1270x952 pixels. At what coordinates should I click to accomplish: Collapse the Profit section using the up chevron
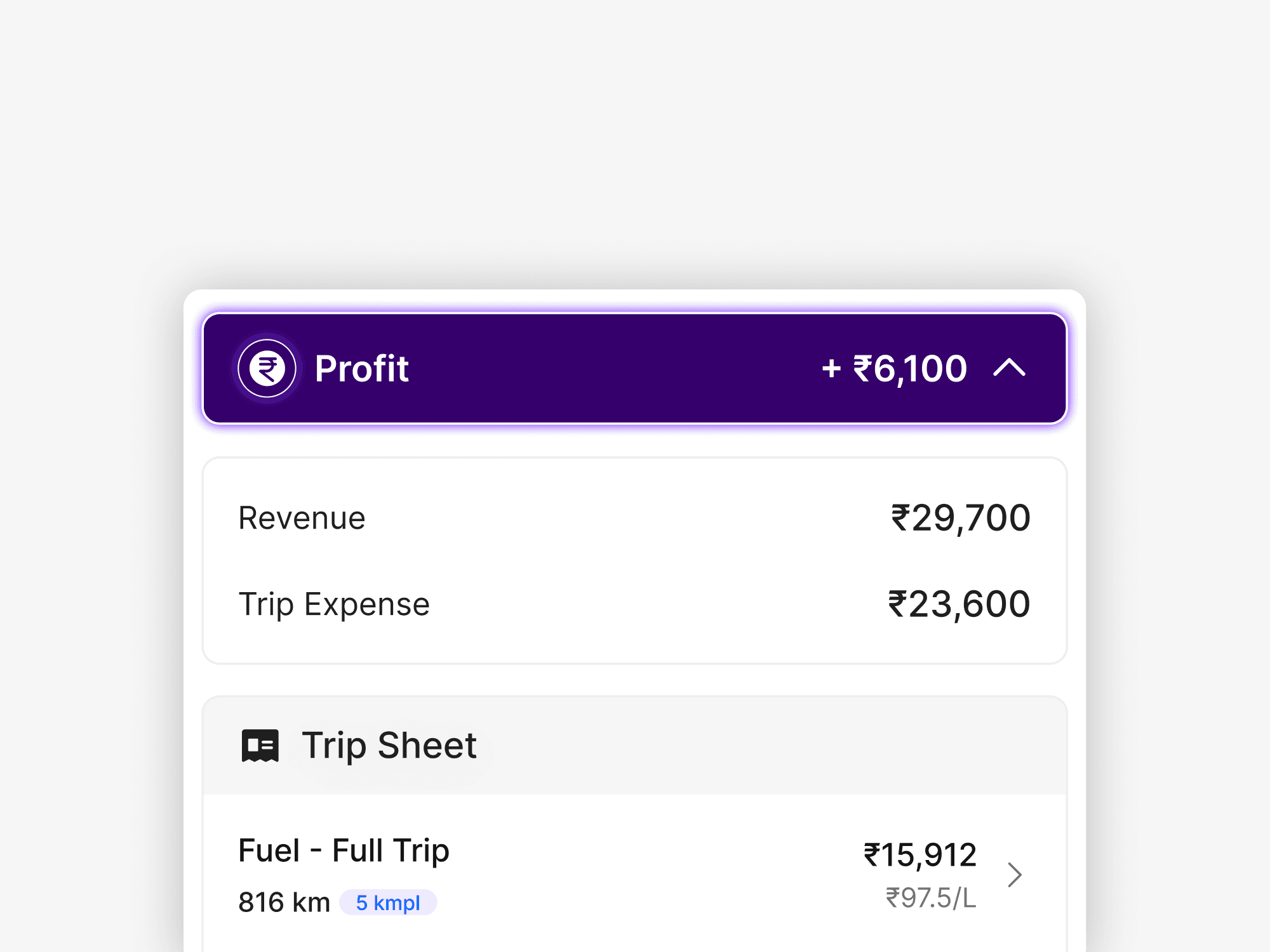tap(1009, 367)
